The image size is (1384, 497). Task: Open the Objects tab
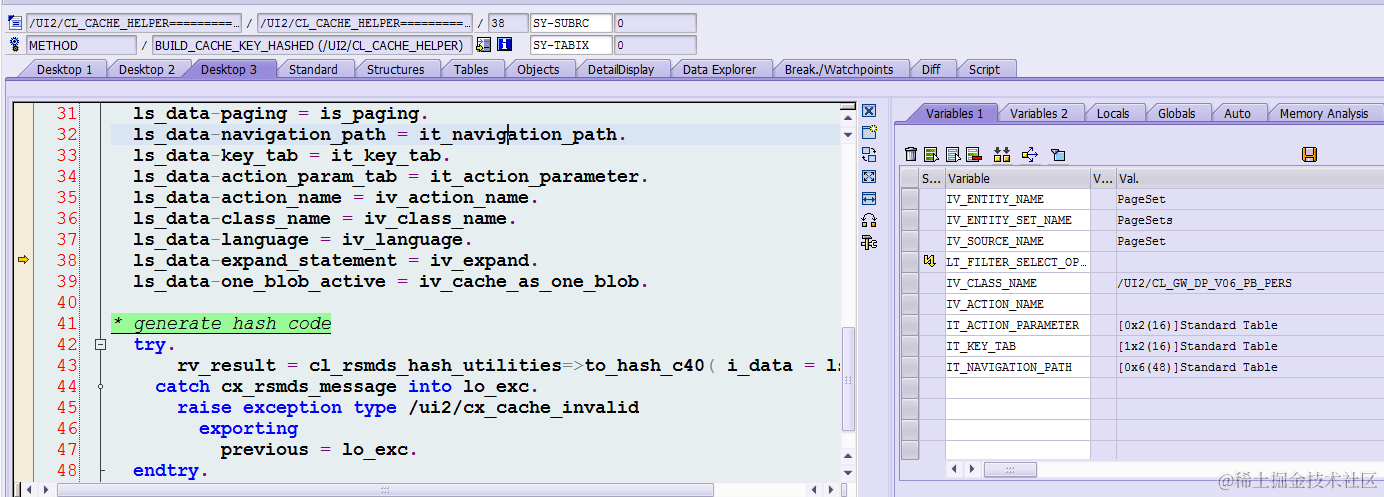click(538, 69)
